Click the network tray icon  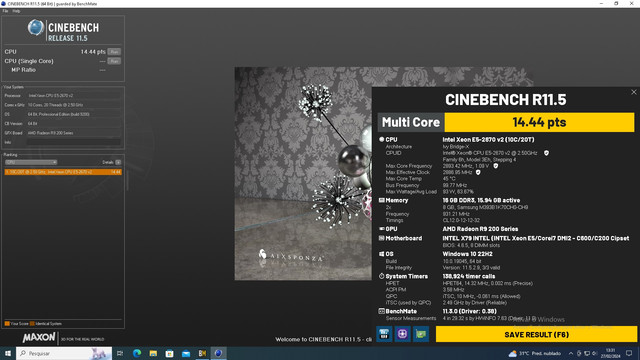coord(587,353)
